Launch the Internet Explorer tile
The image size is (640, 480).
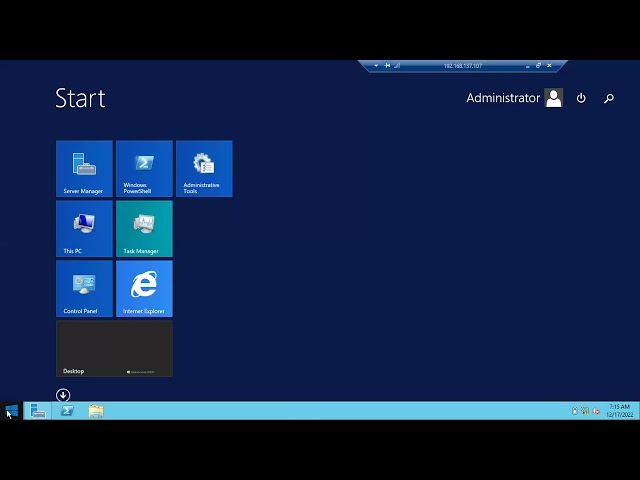(x=144, y=289)
